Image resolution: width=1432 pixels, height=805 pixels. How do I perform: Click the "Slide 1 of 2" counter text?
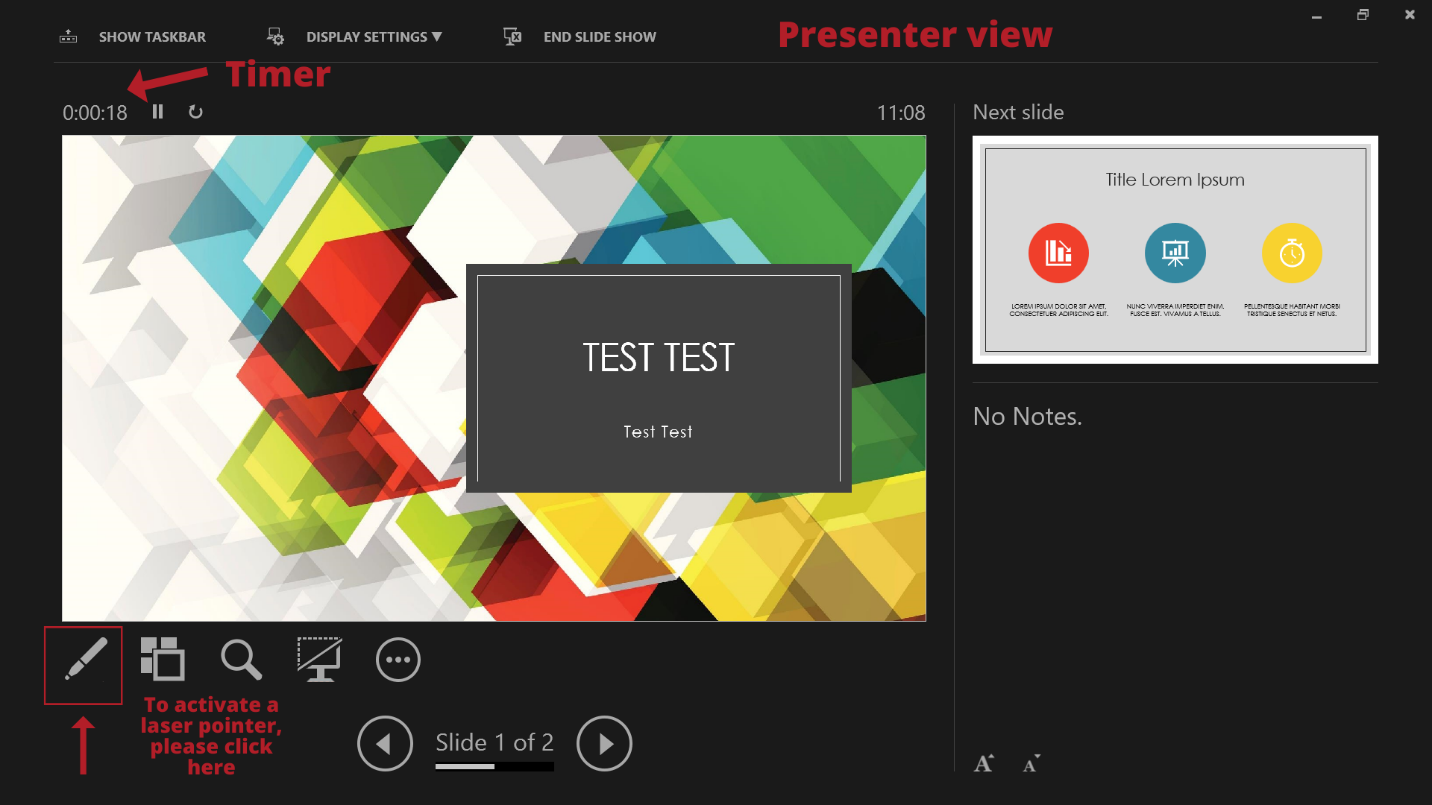(x=494, y=742)
